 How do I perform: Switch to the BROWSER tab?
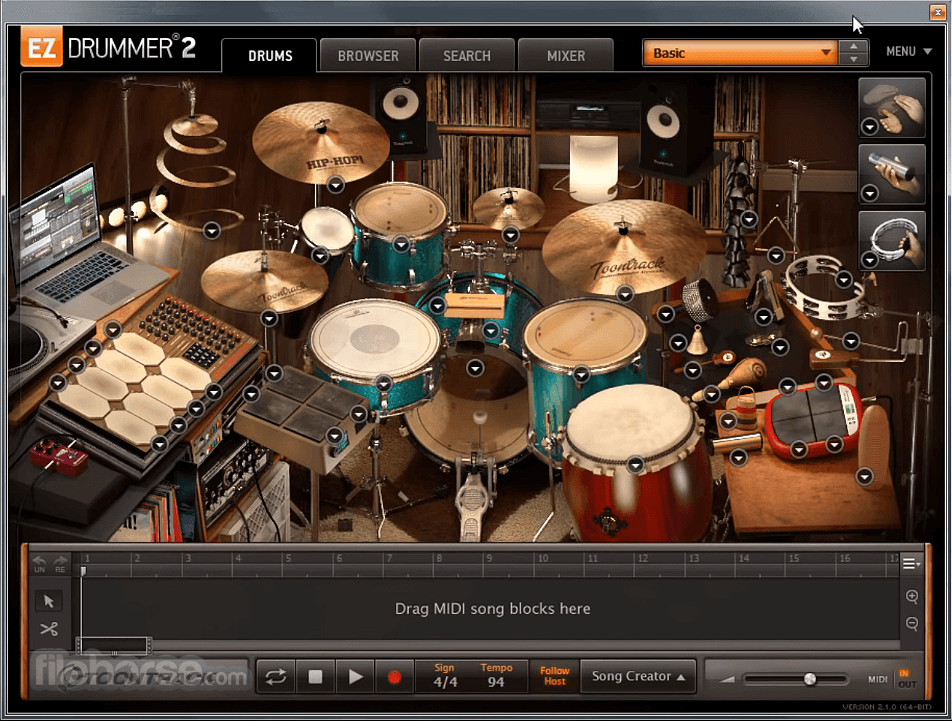click(x=368, y=56)
